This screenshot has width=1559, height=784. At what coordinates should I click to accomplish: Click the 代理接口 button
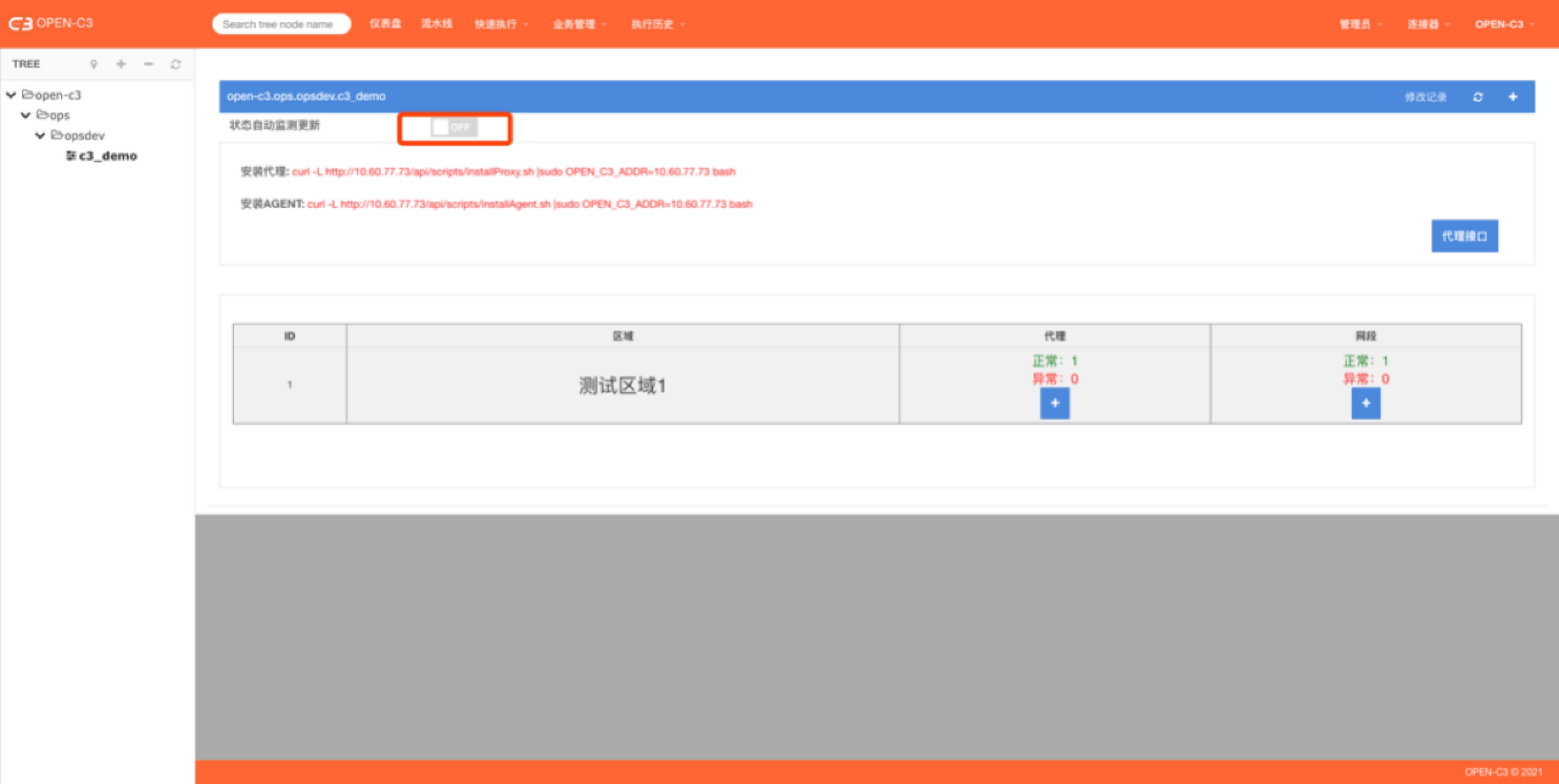pyautogui.click(x=1464, y=236)
